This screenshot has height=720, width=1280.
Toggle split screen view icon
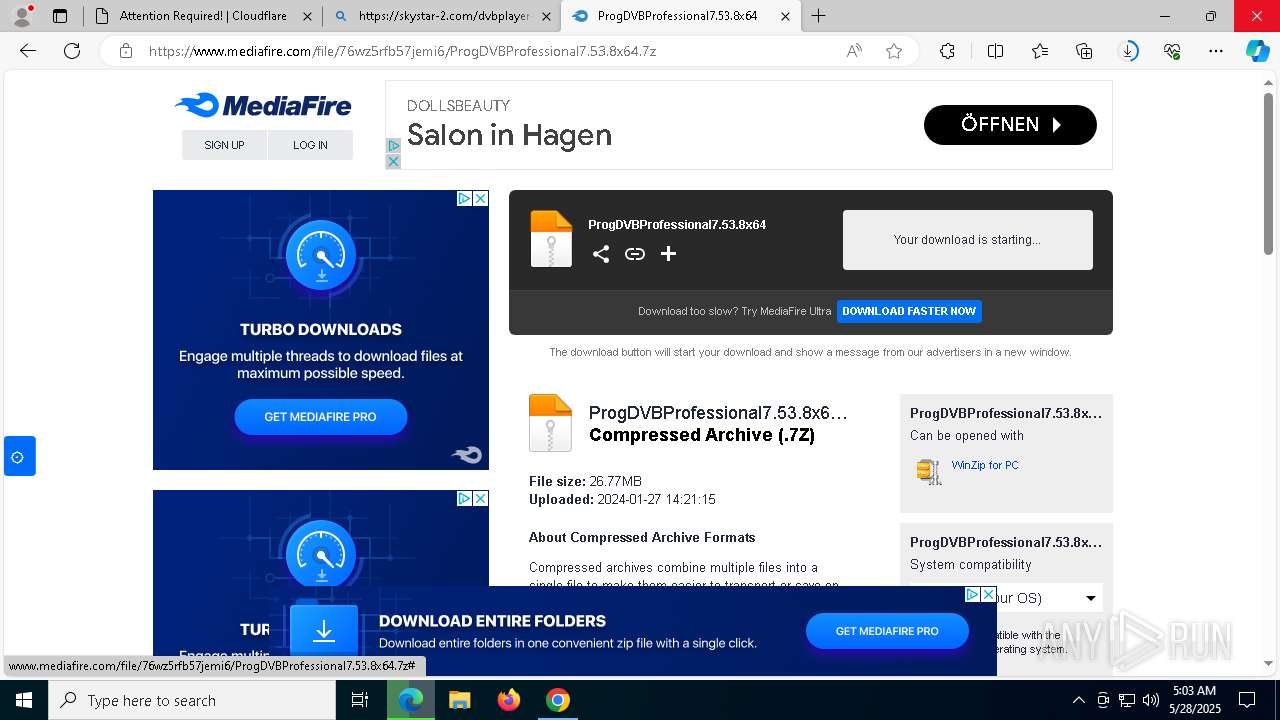click(995, 51)
